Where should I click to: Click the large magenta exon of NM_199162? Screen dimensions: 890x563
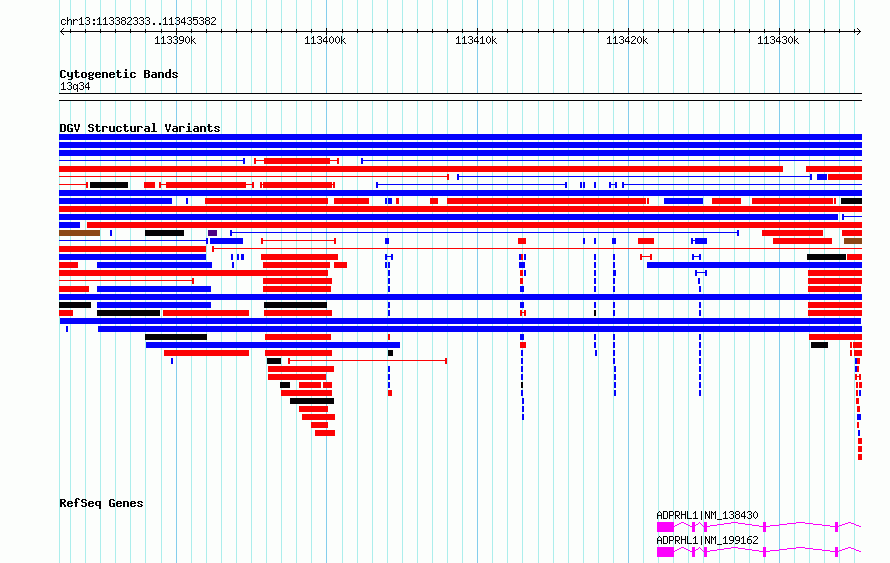click(x=665, y=552)
